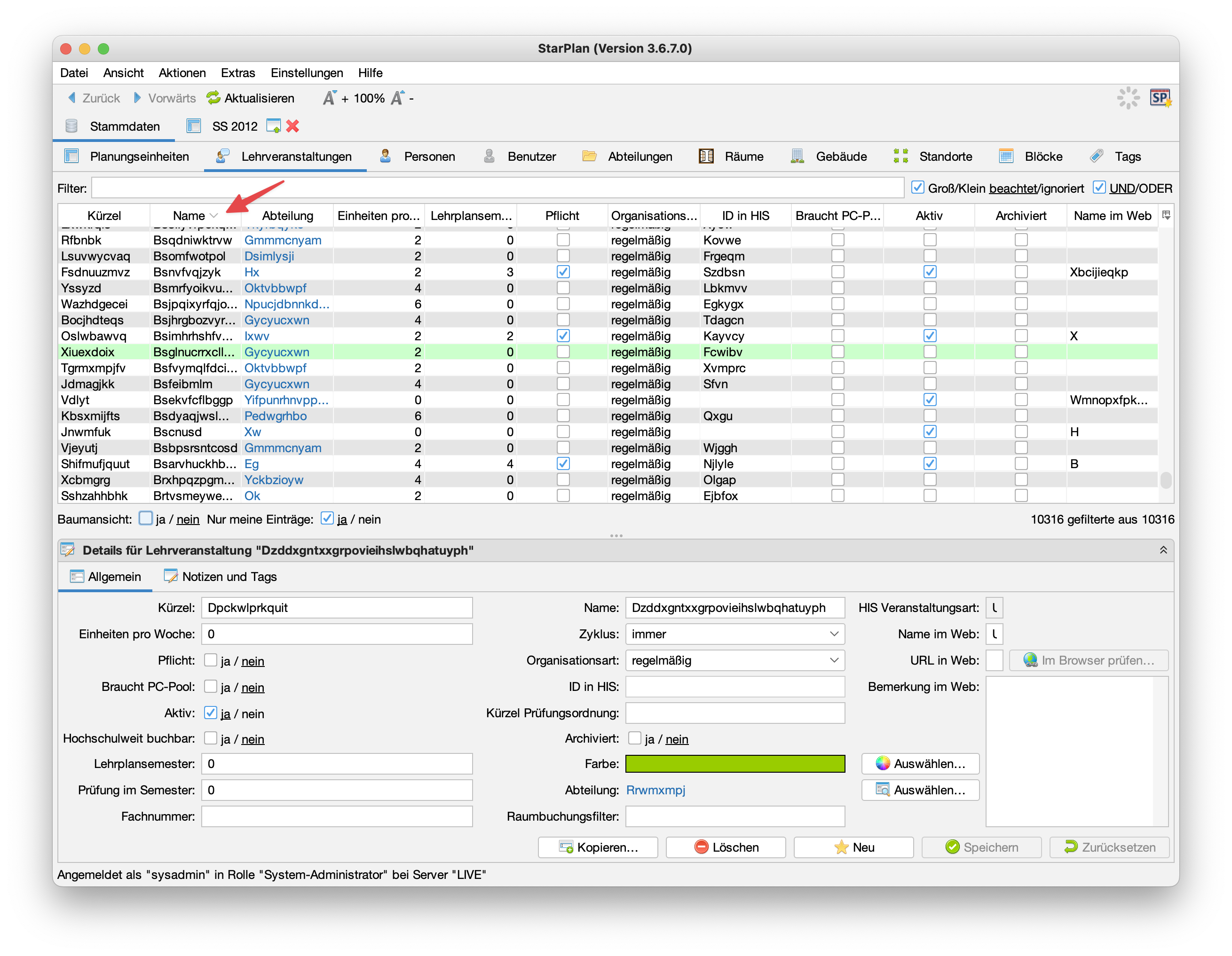Screen dimensions: 1232x956
Task: Click the green Farbe color swatch
Action: pos(734,764)
